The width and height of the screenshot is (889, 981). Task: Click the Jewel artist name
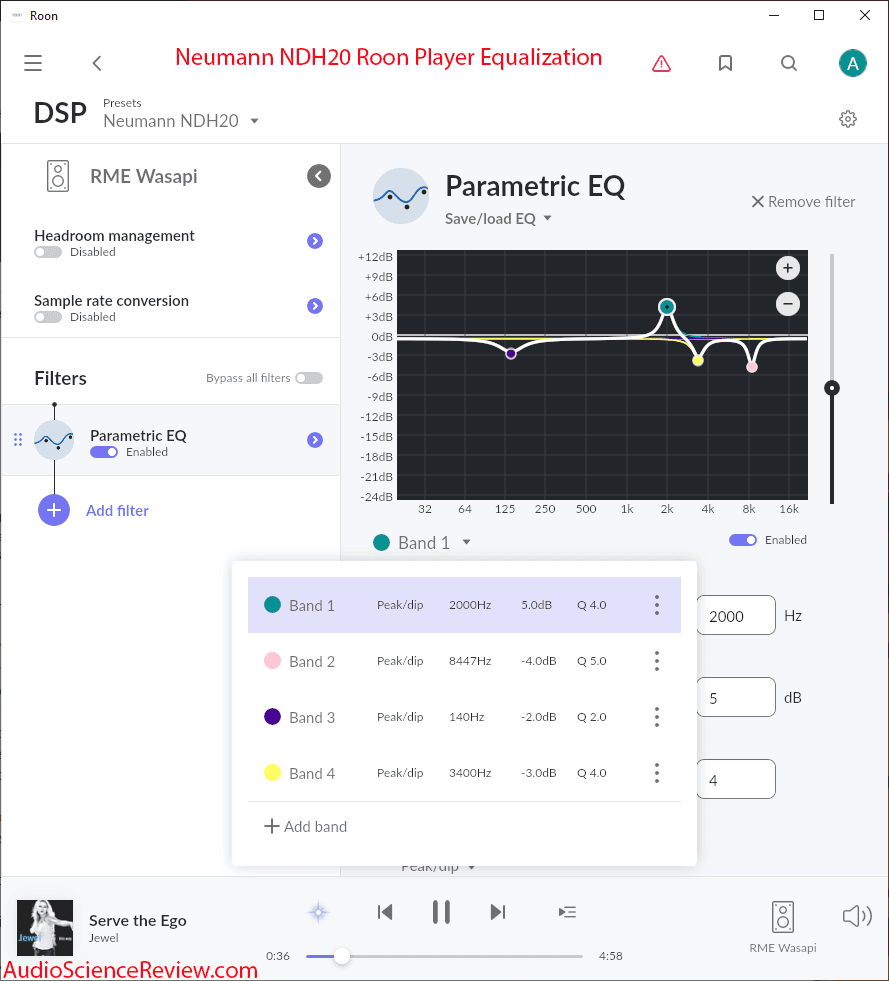coord(103,938)
